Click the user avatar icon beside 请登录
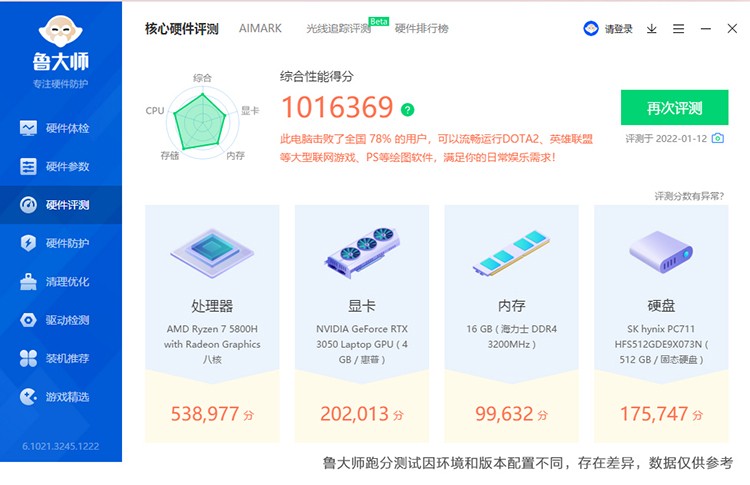The width and height of the screenshot is (750, 485). click(591, 29)
